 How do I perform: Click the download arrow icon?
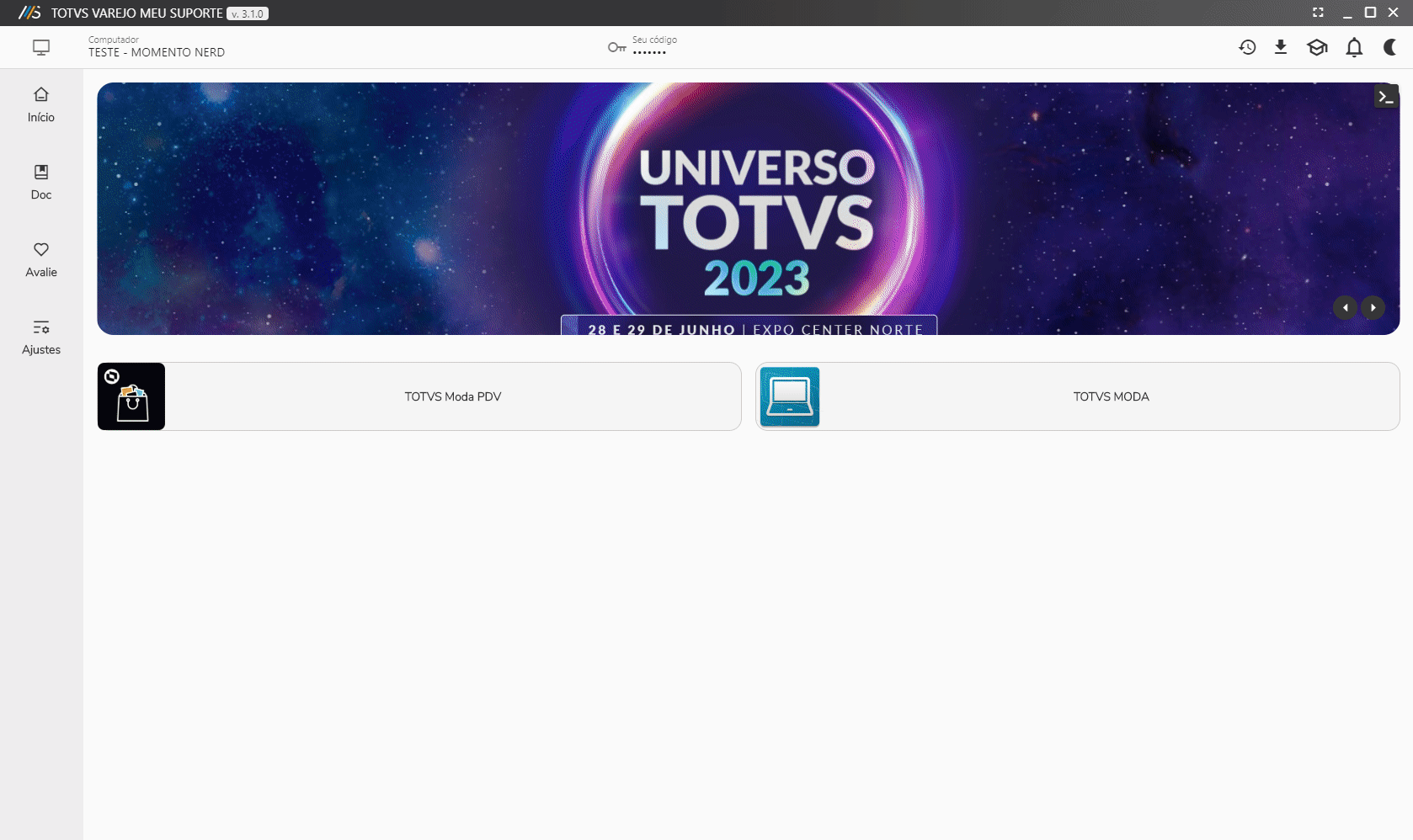[1281, 47]
